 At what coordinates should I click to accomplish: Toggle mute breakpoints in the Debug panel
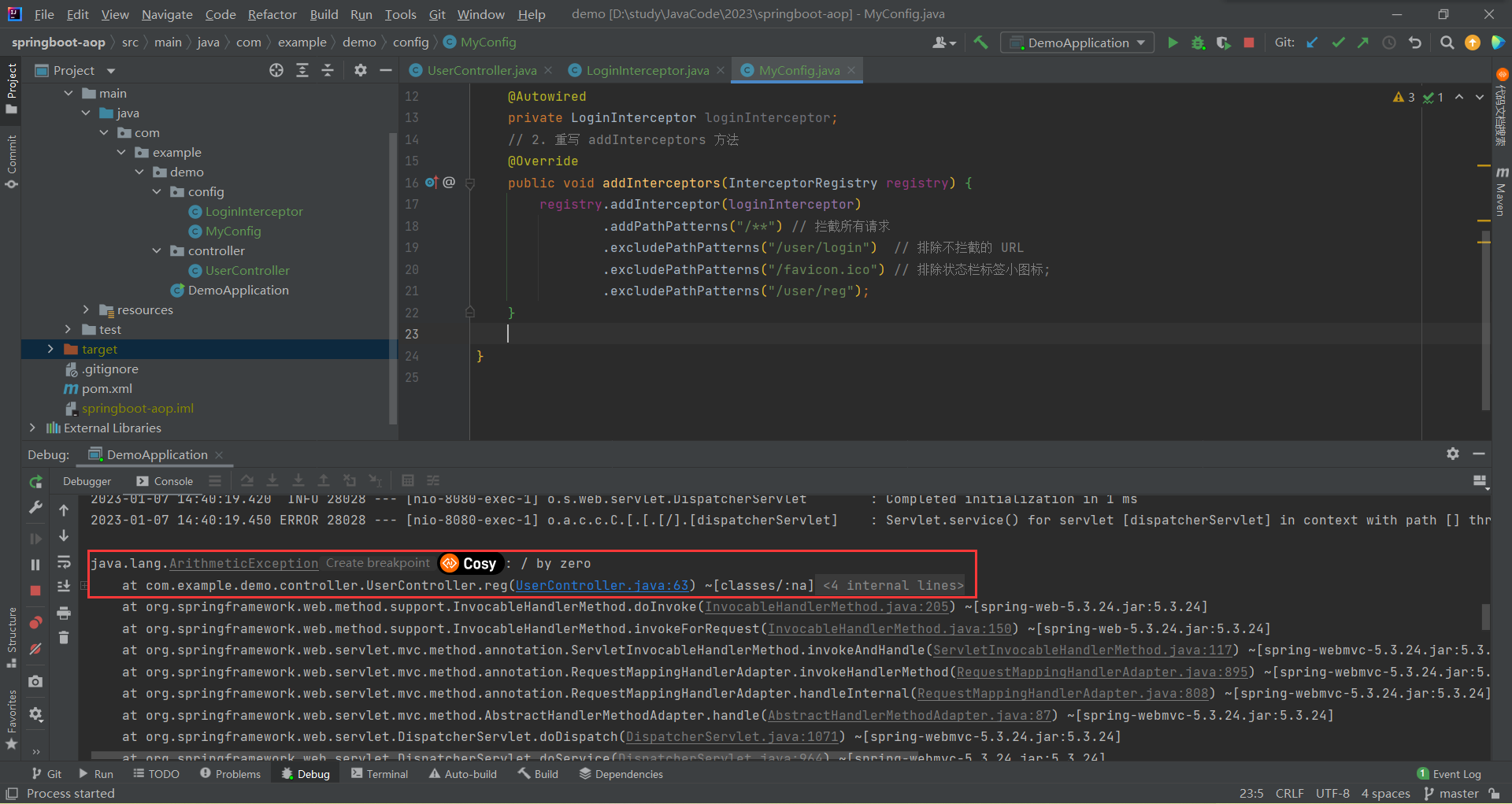tap(35, 649)
